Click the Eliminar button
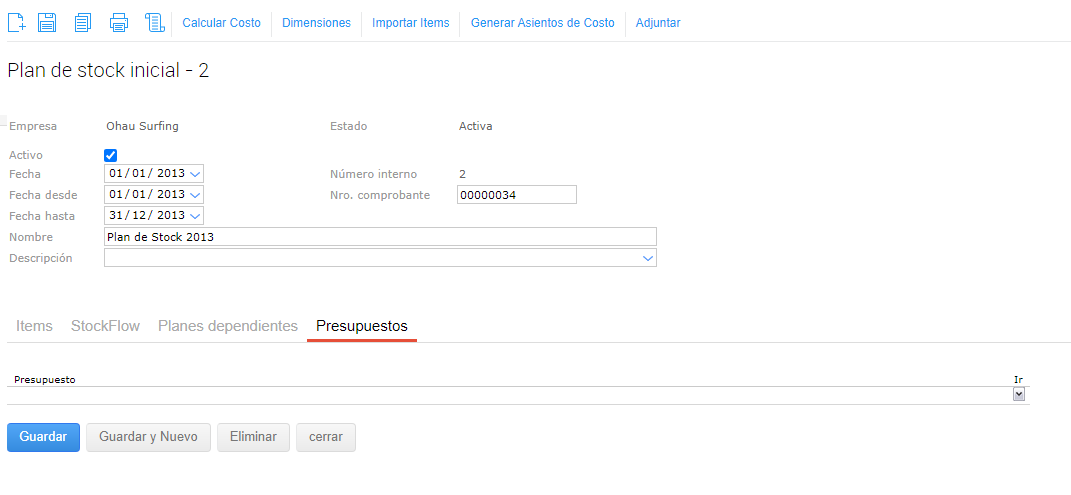 [253, 437]
